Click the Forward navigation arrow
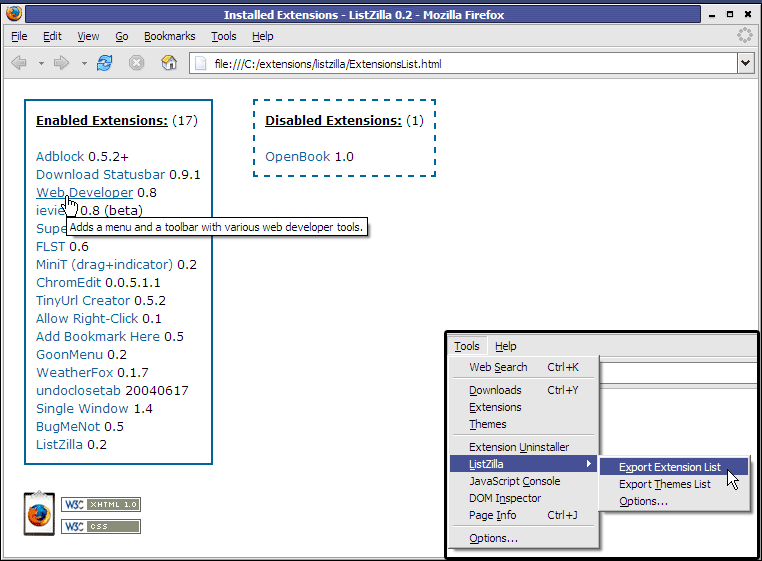Image resolution: width=762 pixels, height=561 pixels. pyautogui.click(x=62, y=63)
